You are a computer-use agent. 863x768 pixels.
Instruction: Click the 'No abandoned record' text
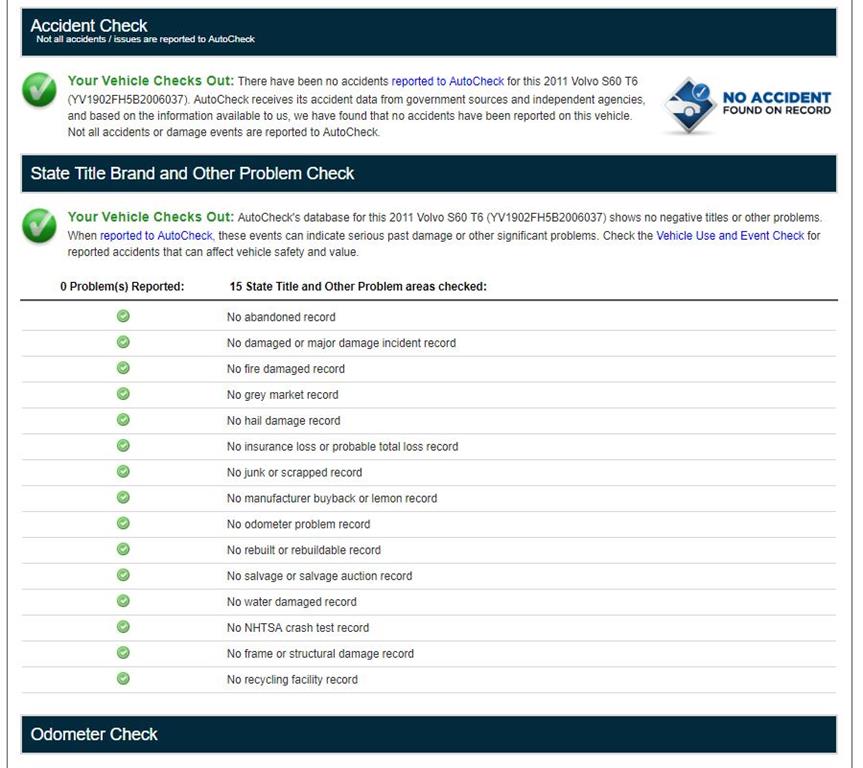point(281,317)
